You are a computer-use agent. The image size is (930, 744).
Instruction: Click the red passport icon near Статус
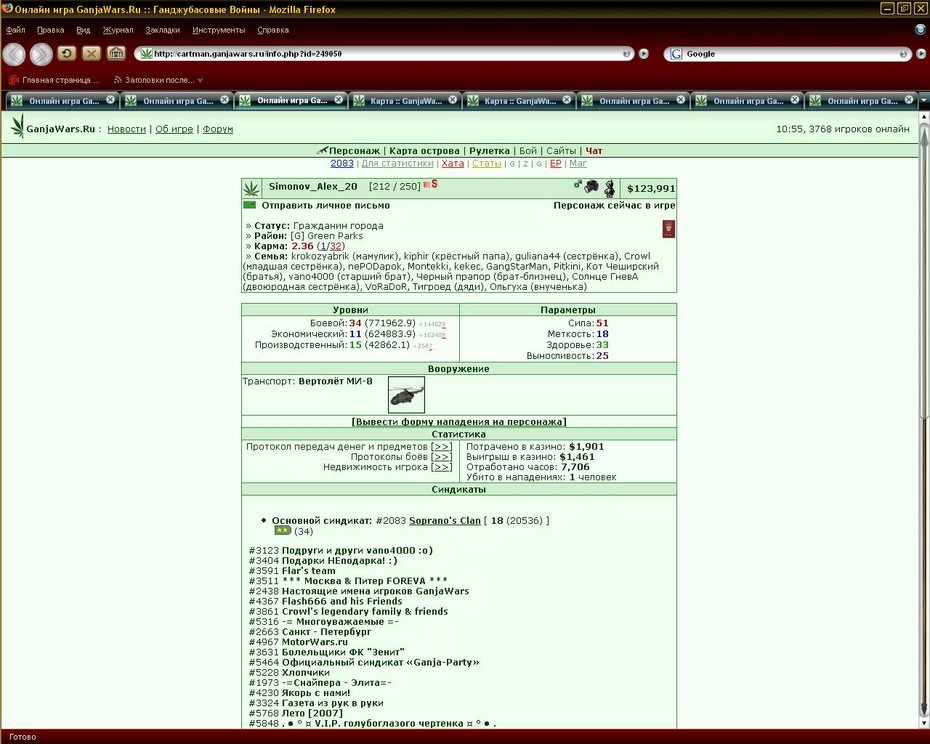(668, 229)
